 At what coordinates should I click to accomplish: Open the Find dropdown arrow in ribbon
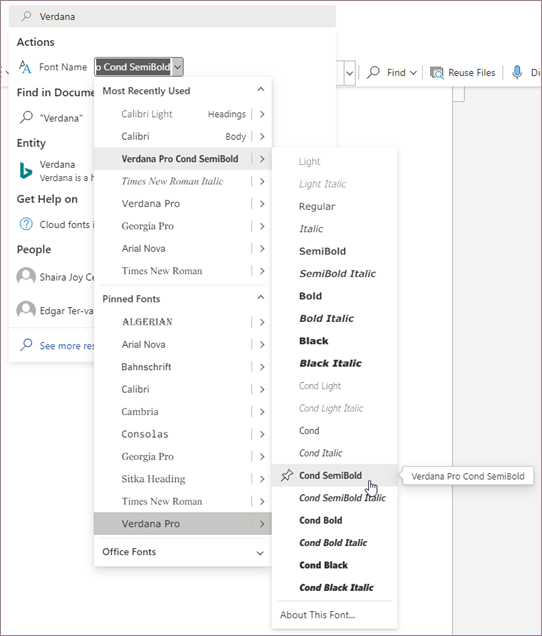point(413,73)
